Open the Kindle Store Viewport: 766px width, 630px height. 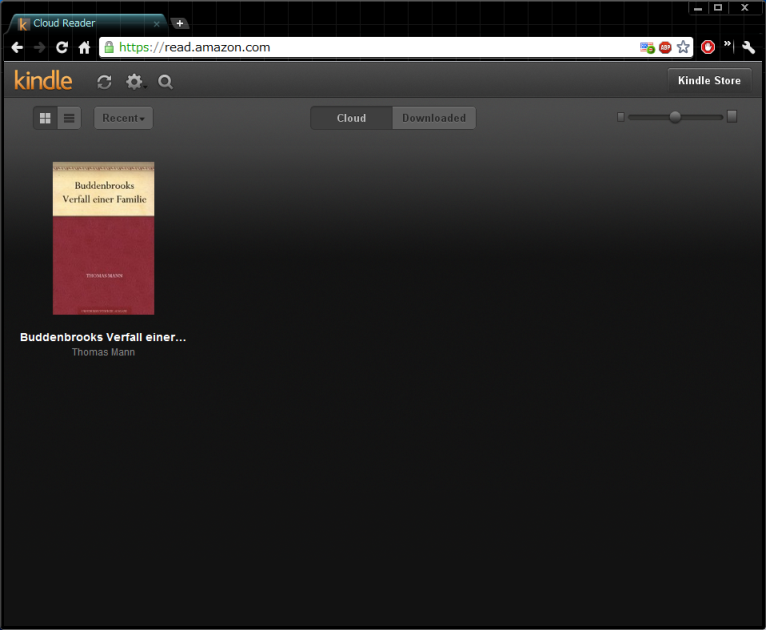click(709, 81)
